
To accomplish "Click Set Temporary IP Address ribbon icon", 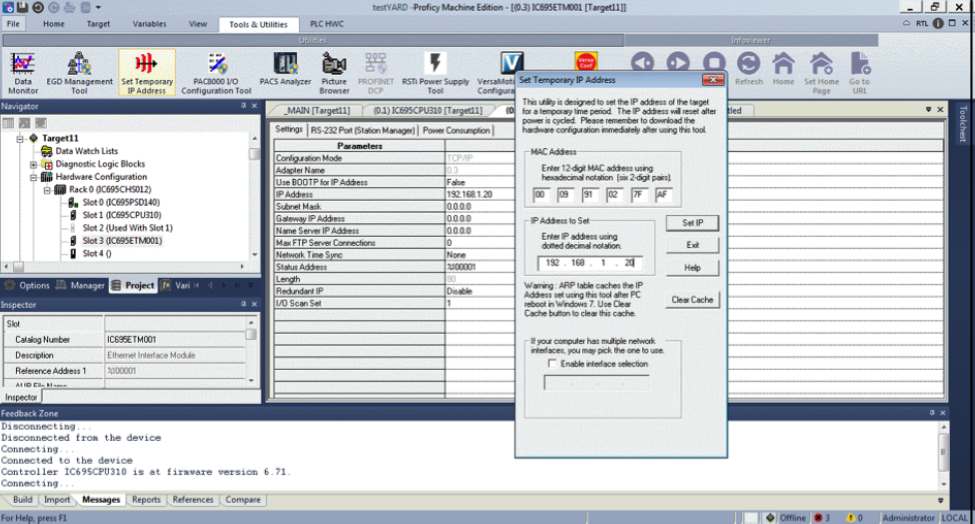I will [147, 73].
